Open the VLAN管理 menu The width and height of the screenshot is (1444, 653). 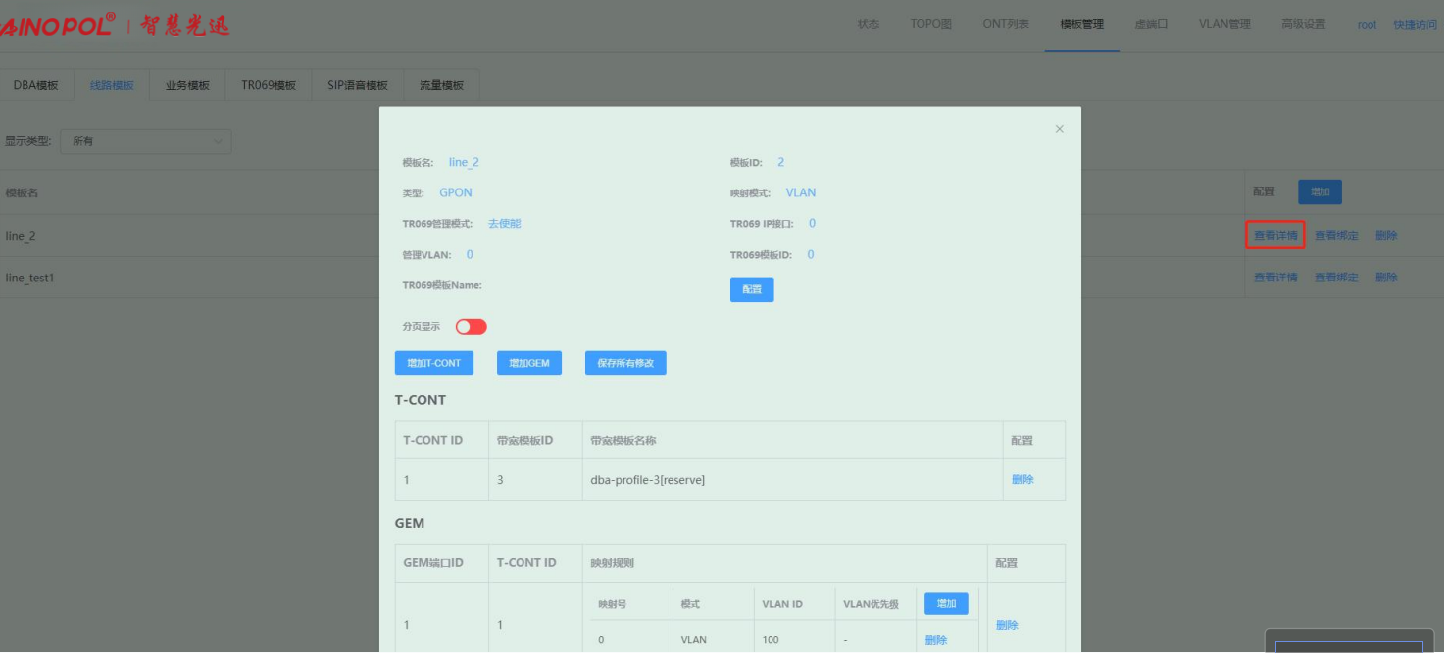pos(1224,25)
